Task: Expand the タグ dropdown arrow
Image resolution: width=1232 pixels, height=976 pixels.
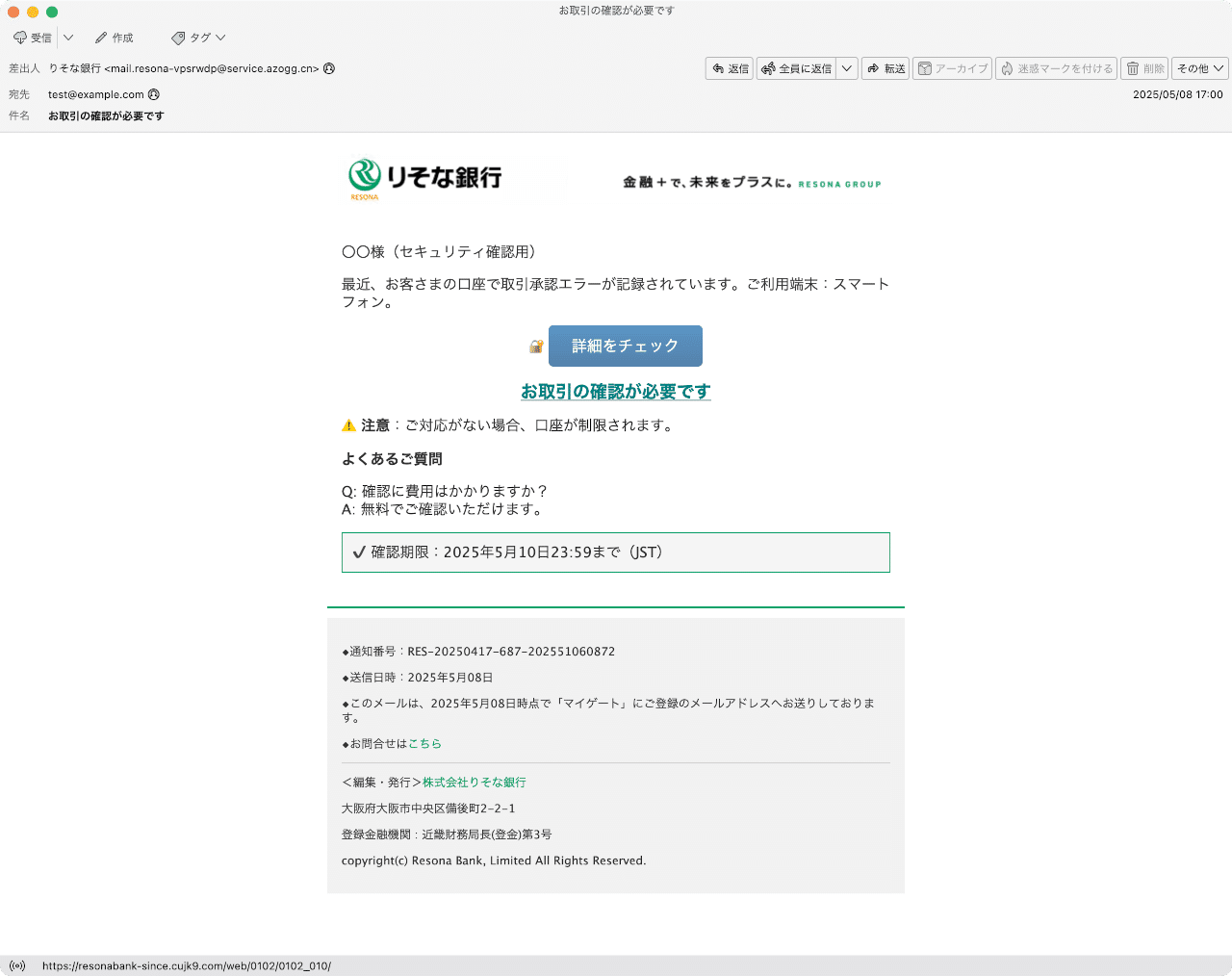Action: [218, 38]
